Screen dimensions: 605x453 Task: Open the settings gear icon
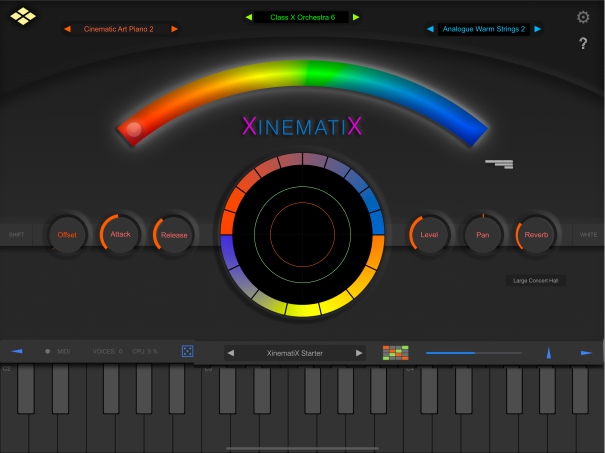[583, 17]
